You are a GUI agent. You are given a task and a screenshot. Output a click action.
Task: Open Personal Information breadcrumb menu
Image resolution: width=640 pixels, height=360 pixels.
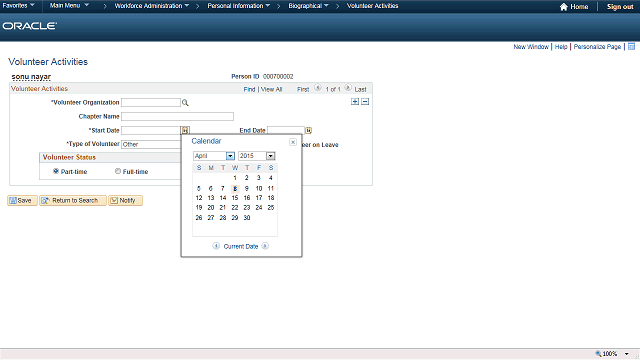[238, 6]
